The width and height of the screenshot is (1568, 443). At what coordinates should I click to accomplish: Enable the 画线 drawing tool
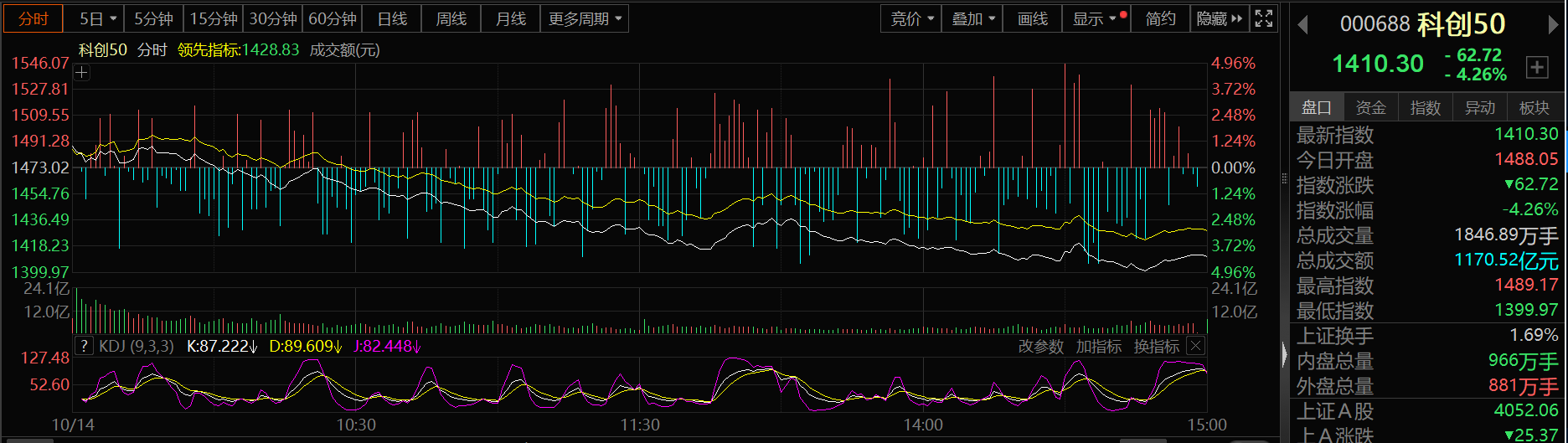tap(1032, 18)
